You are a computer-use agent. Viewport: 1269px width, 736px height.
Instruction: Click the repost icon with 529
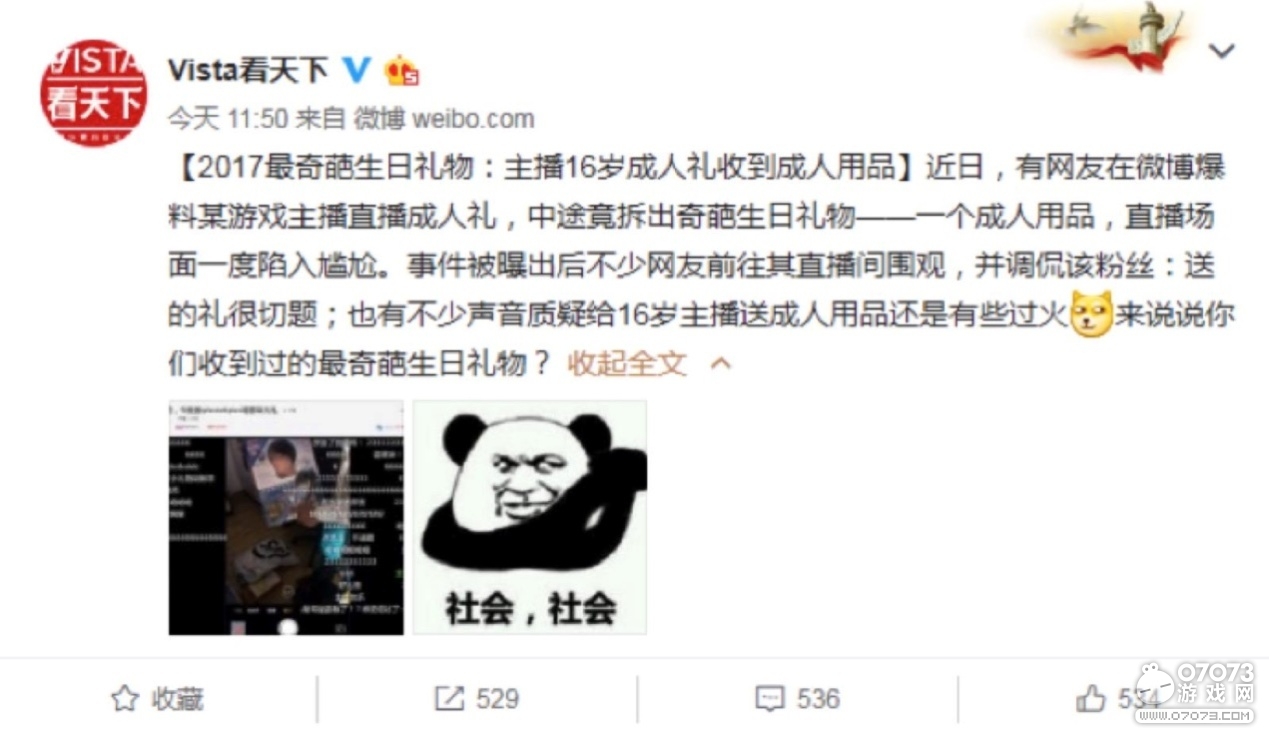(x=450, y=698)
